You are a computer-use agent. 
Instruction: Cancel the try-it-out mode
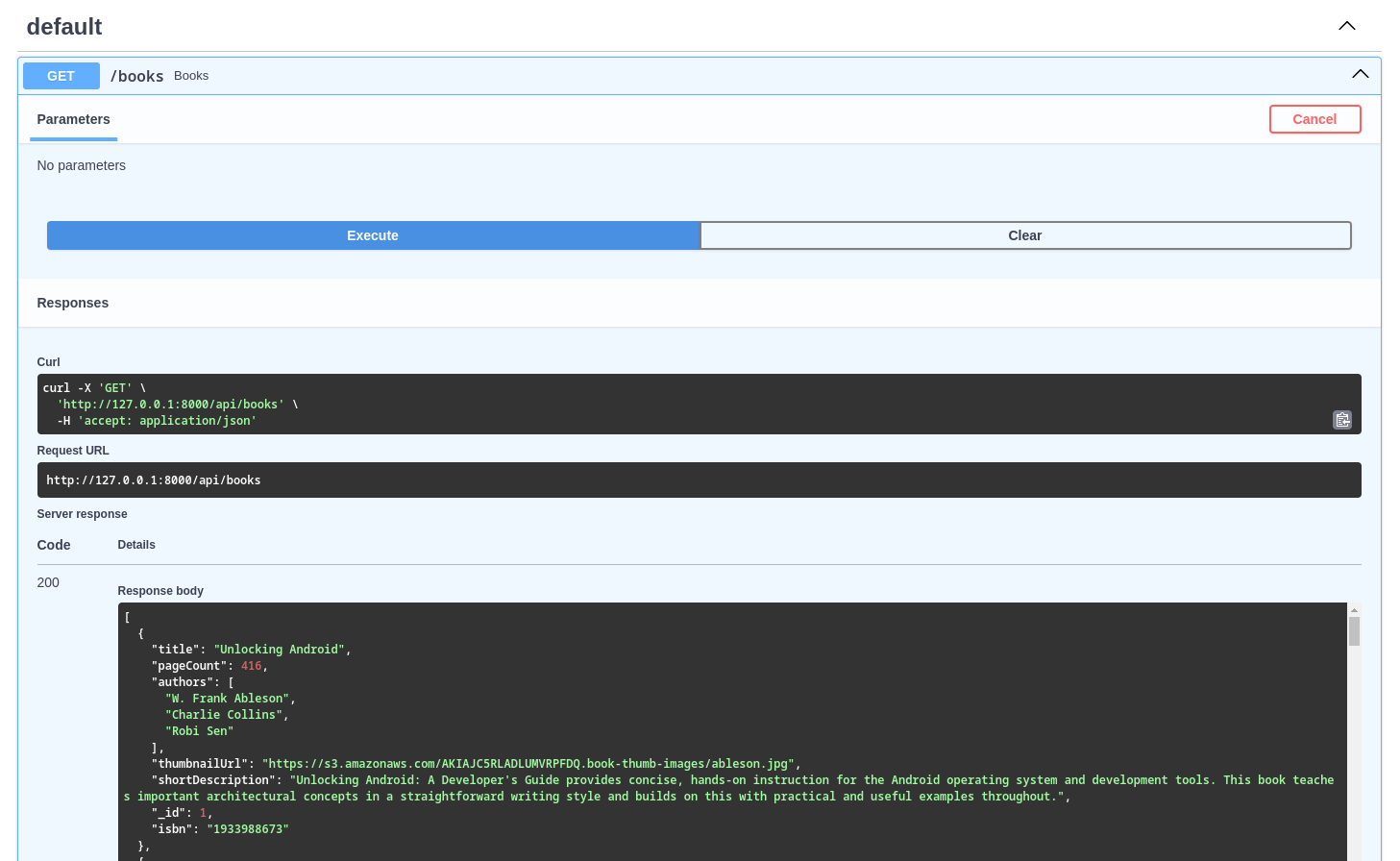1314,119
